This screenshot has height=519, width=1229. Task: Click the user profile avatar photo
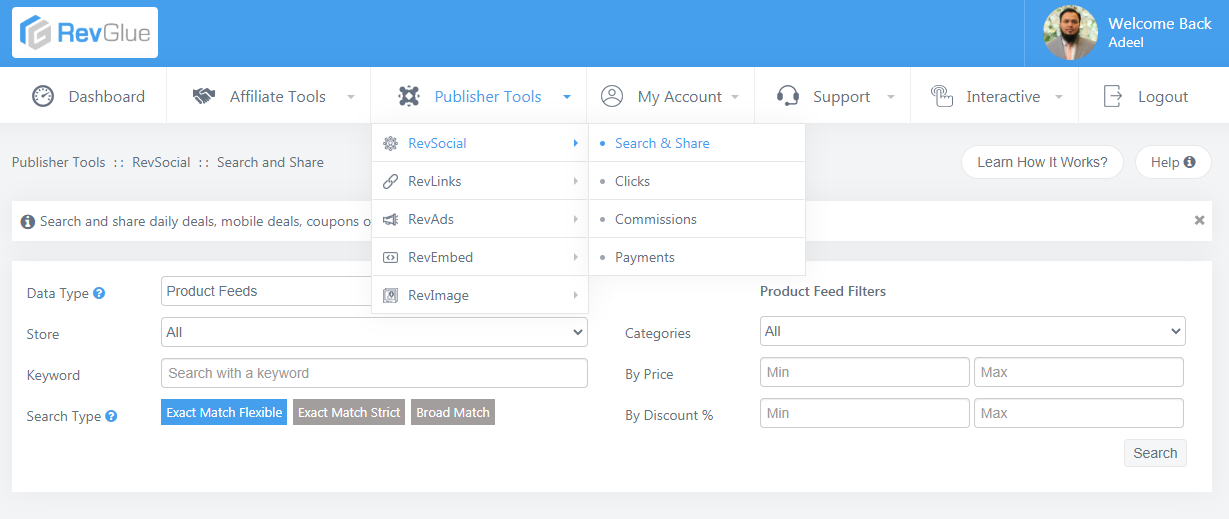1070,33
